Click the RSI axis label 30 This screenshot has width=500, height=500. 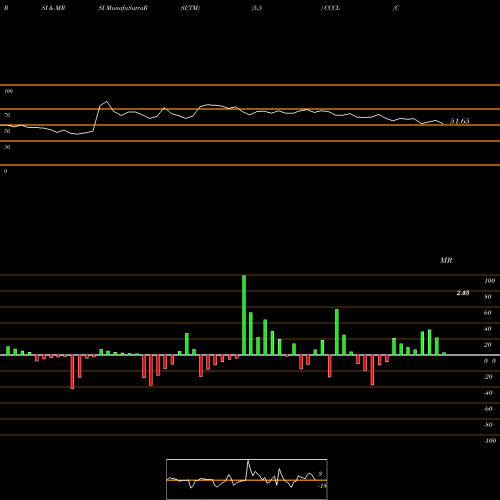coord(7,147)
